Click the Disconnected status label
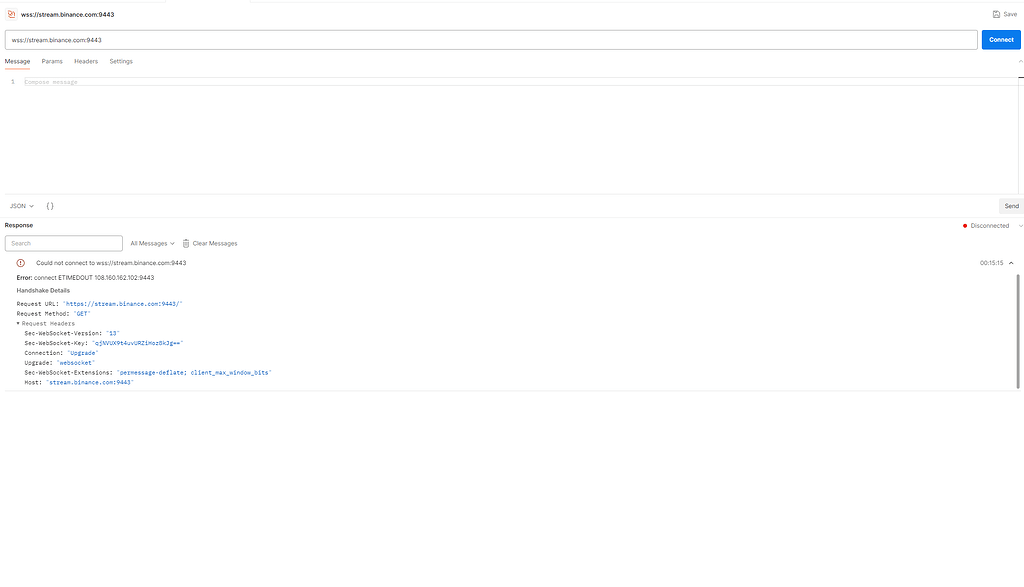Viewport: 1024px width, 587px height. pos(989,226)
